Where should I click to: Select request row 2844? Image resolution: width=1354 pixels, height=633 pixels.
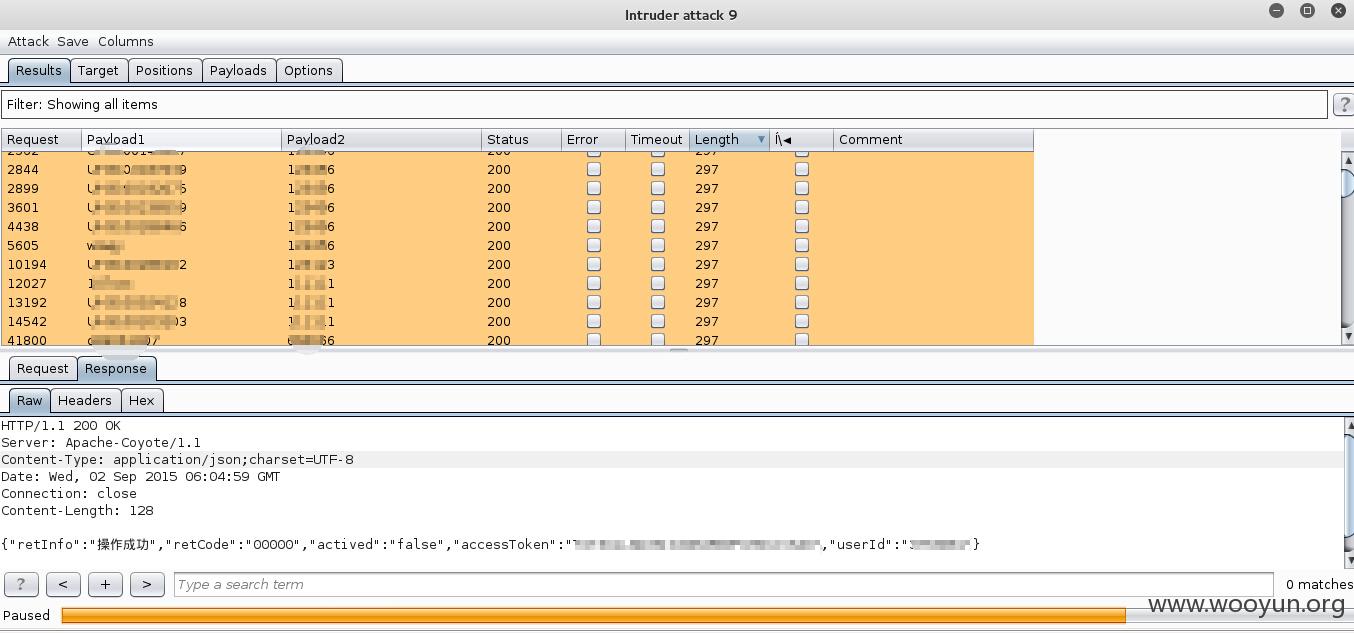pyautogui.click(x=517, y=169)
